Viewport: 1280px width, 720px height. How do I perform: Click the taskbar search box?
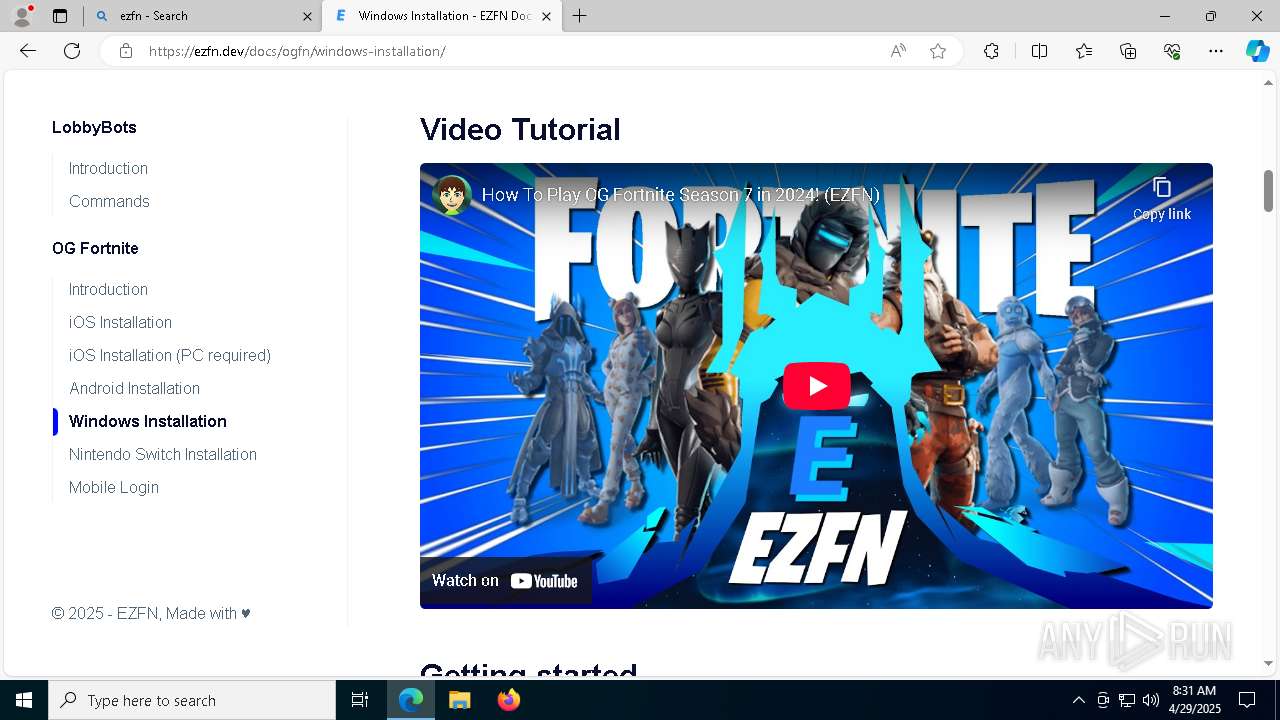point(192,700)
